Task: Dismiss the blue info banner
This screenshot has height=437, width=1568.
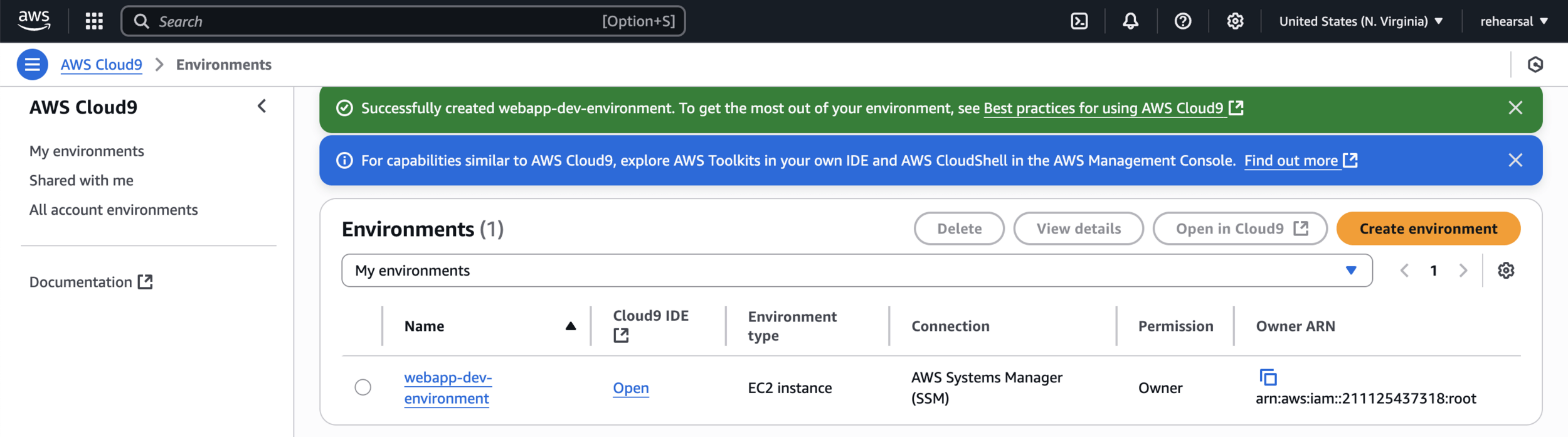Action: tap(1515, 160)
